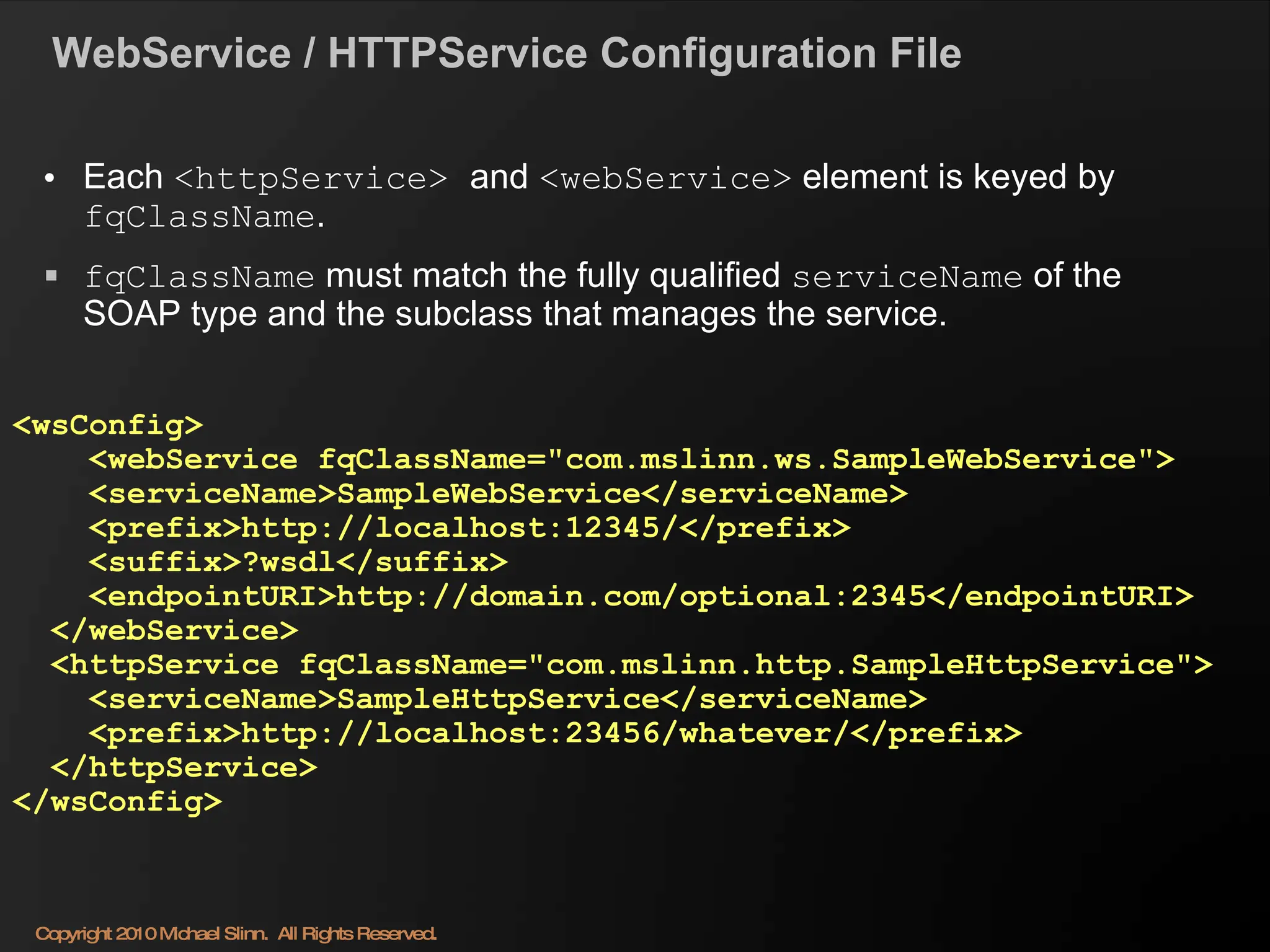Image resolution: width=1270 pixels, height=952 pixels.
Task: Click the '<suffix>?wsdl</suffix>' line
Action: pyautogui.click(x=298, y=562)
